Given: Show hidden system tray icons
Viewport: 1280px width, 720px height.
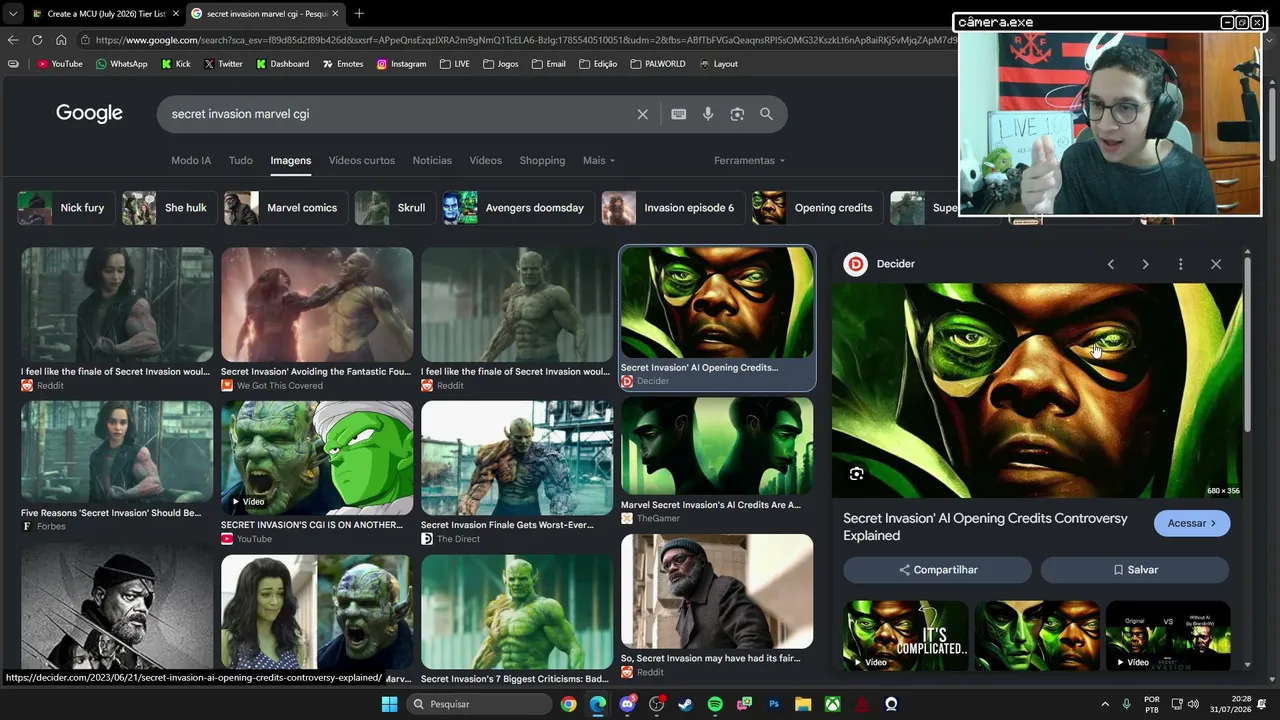Looking at the screenshot, I should click(x=1105, y=704).
